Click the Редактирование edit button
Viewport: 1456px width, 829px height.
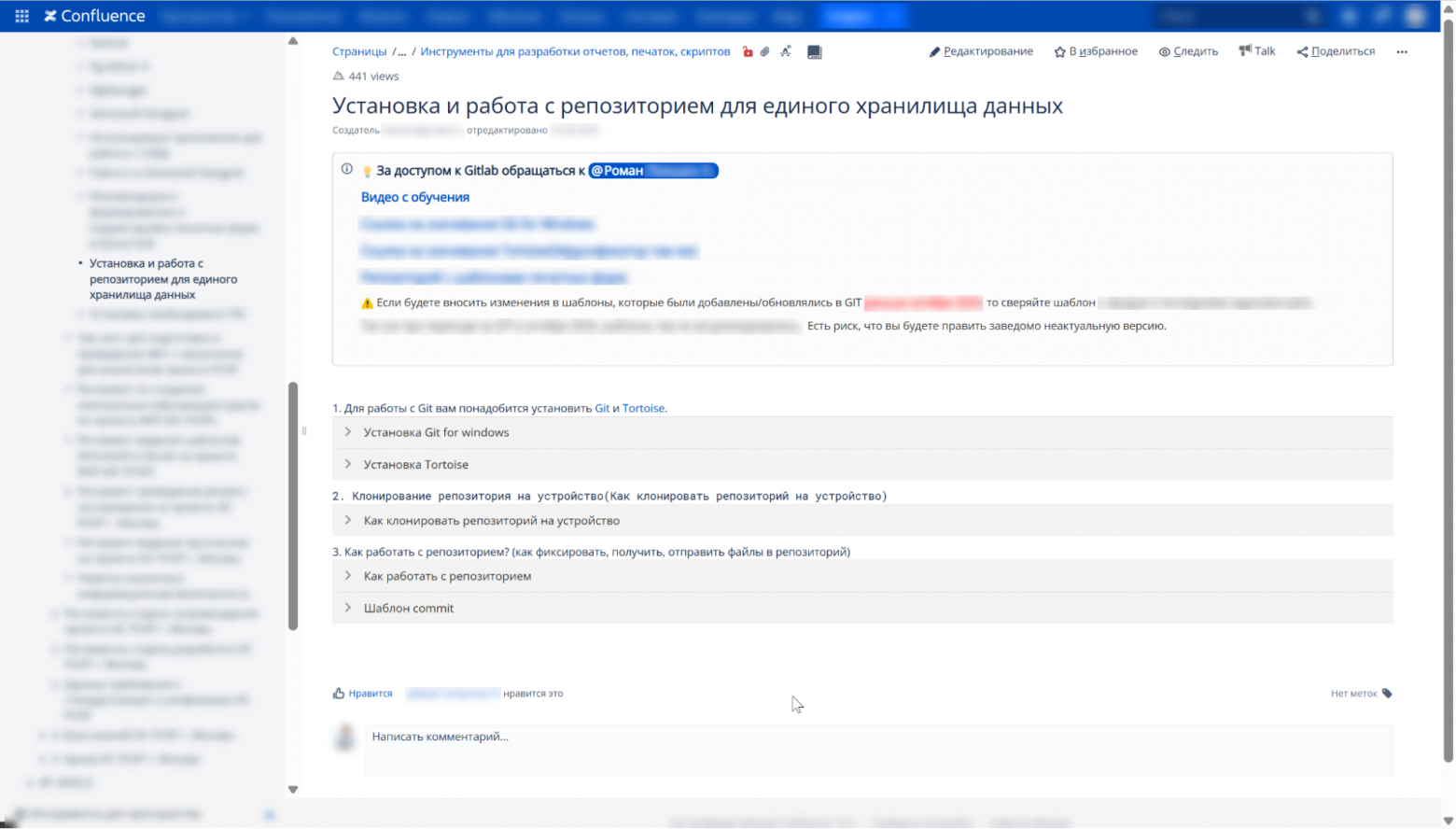pos(981,51)
